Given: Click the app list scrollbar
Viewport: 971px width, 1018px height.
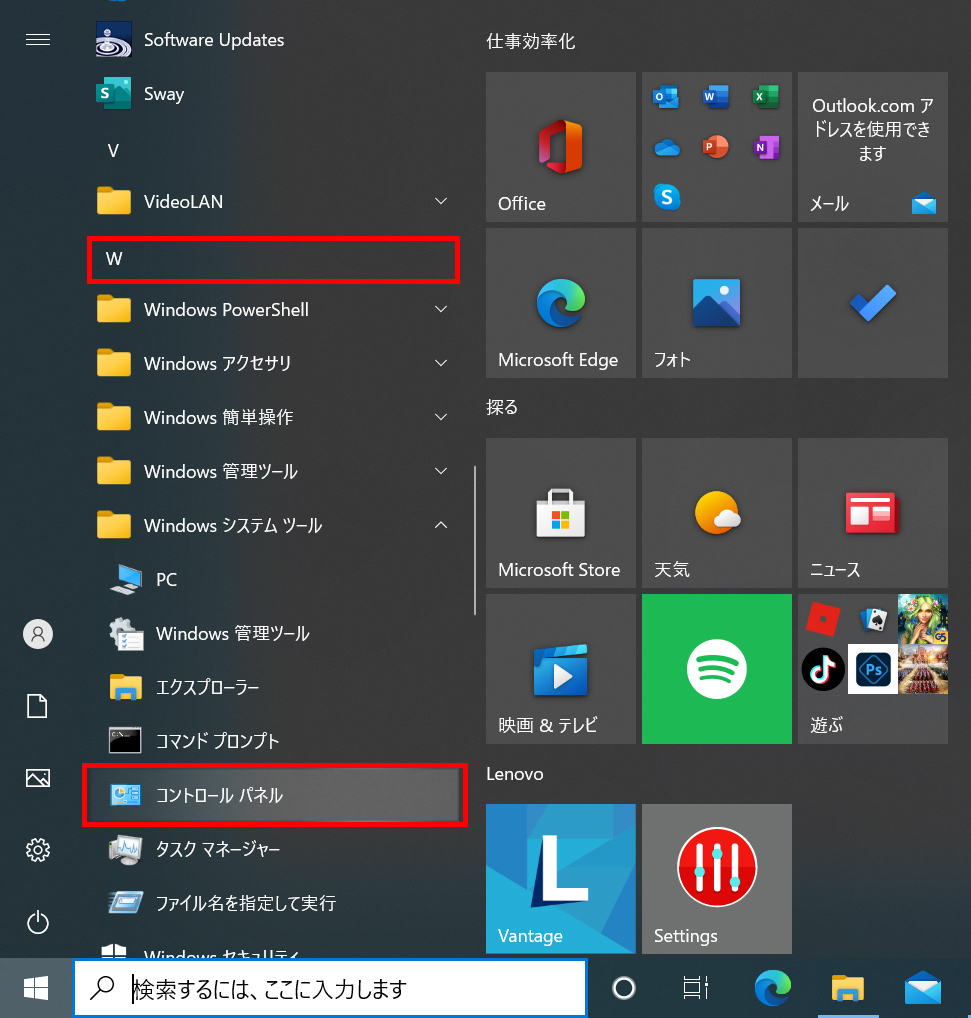Looking at the screenshot, I should [475, 540].
